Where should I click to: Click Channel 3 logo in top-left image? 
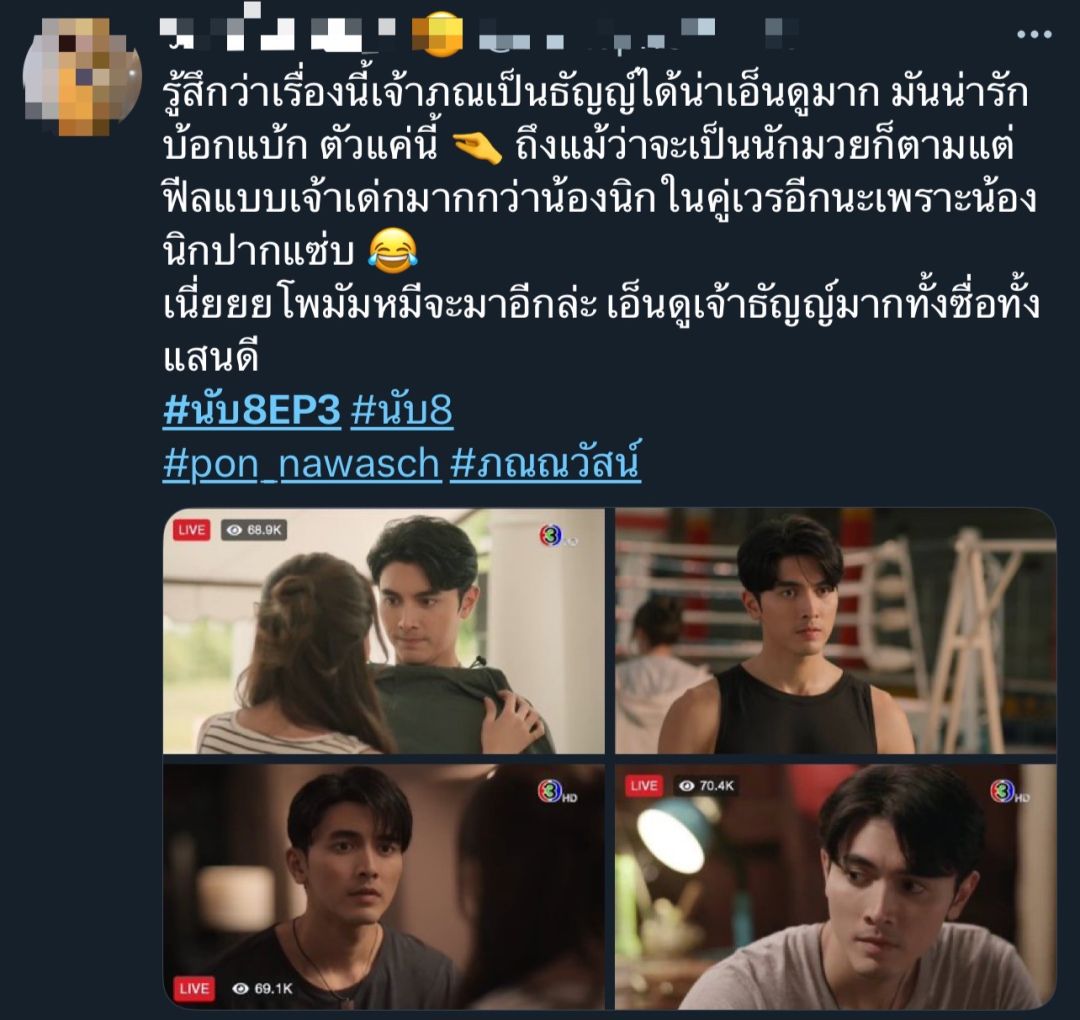pyautogui.click(x=554, y=535)
